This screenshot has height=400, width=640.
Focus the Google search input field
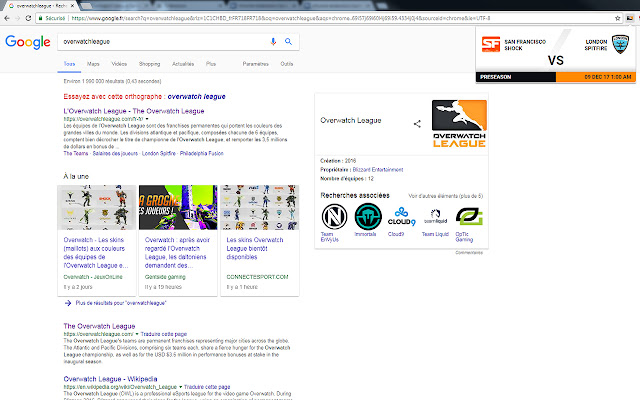163,42
